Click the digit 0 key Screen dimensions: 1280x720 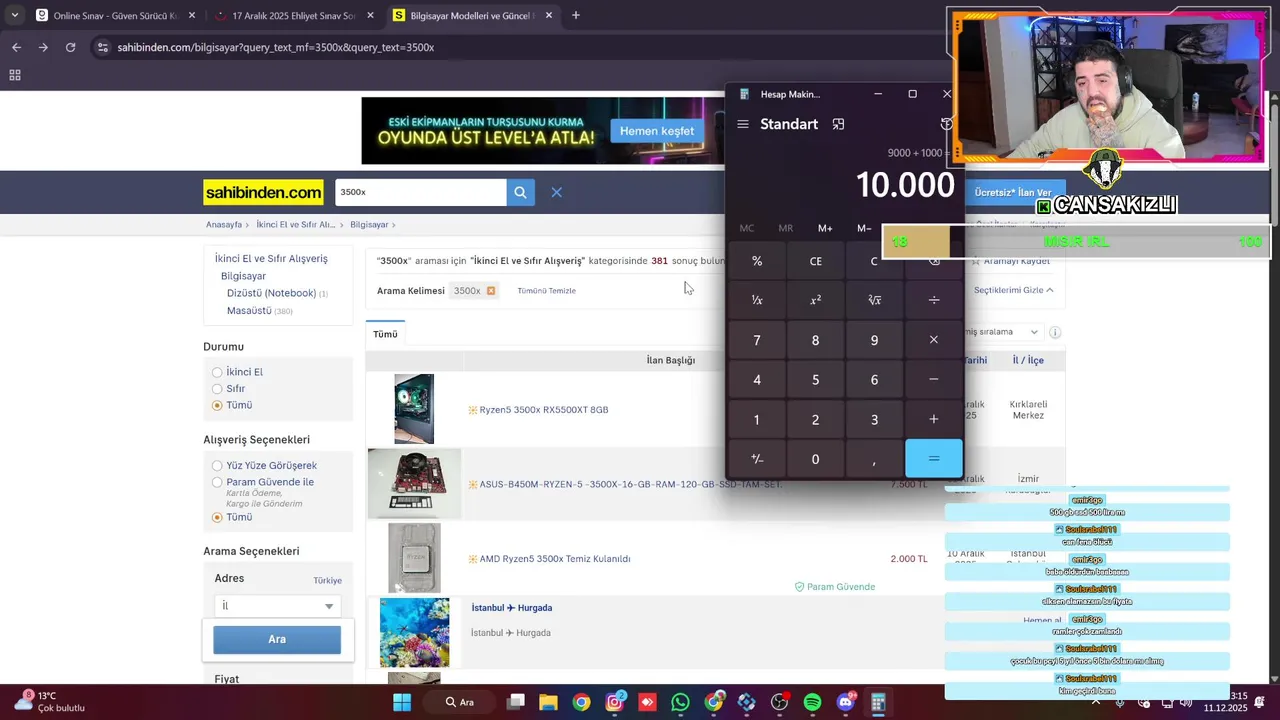click(x=815, y=459)
